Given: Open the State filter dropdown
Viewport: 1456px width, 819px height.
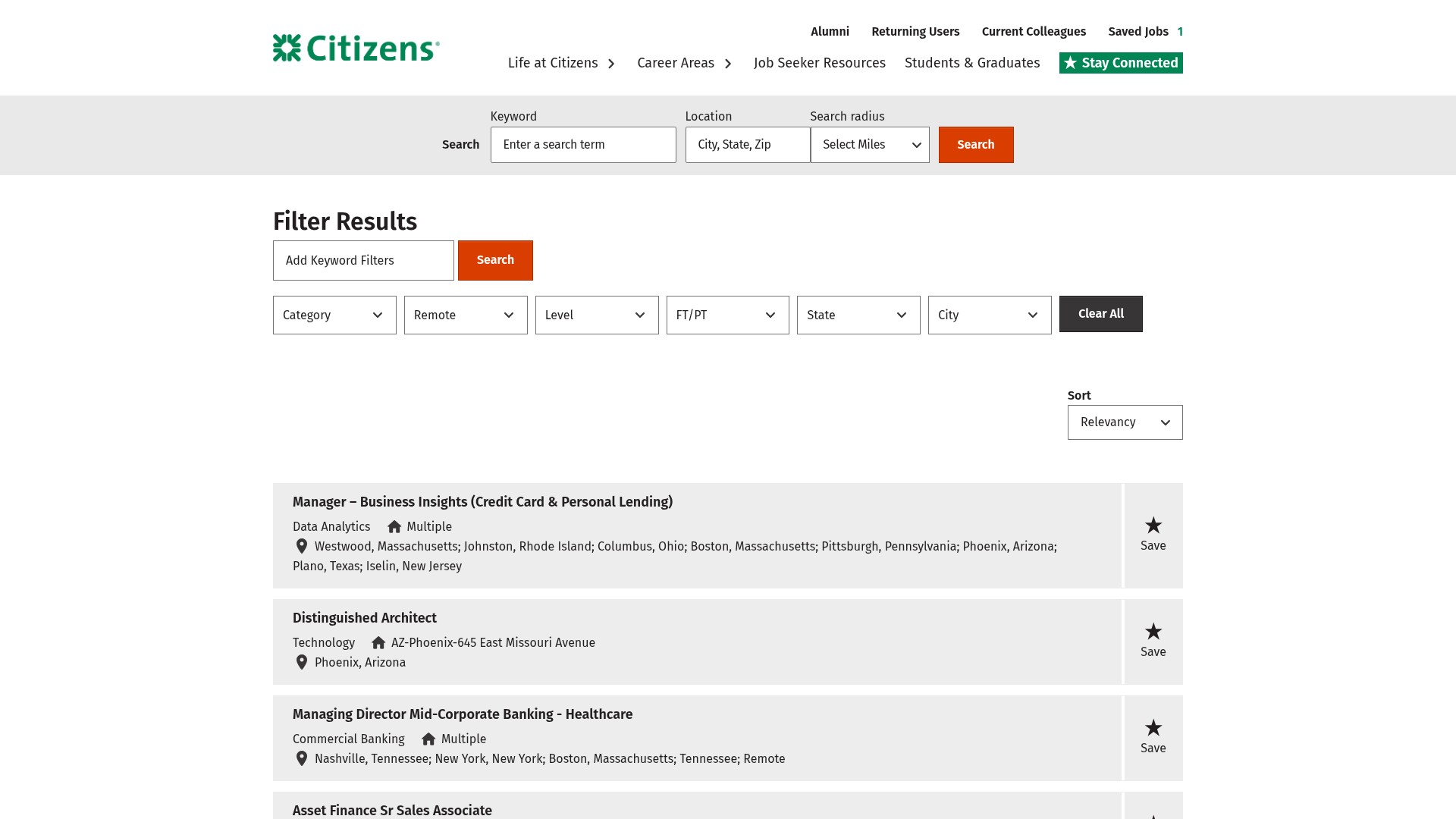Looking at the screenshot, I should [858, 315].
